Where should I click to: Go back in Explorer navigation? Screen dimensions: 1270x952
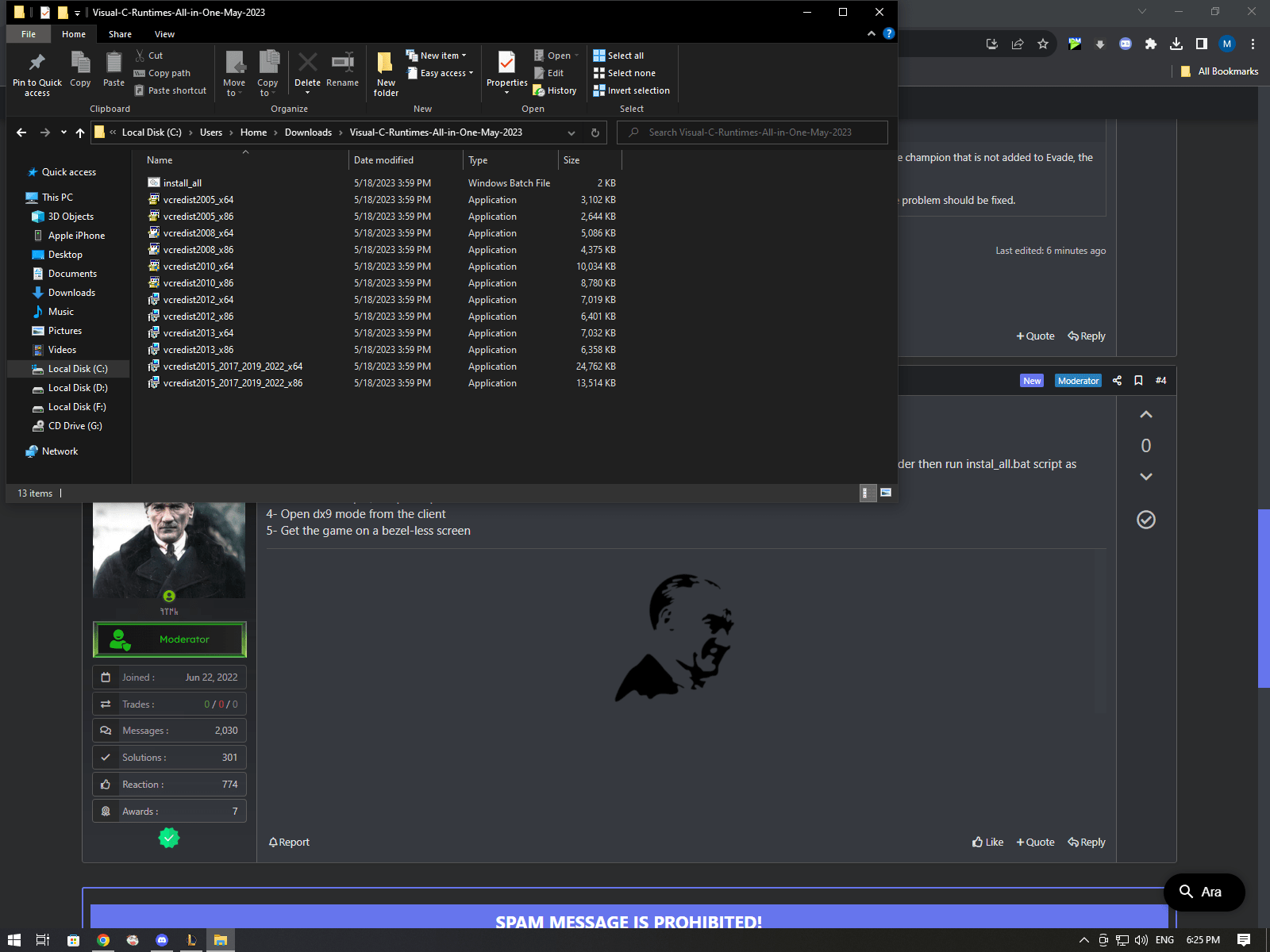[21, 132]
